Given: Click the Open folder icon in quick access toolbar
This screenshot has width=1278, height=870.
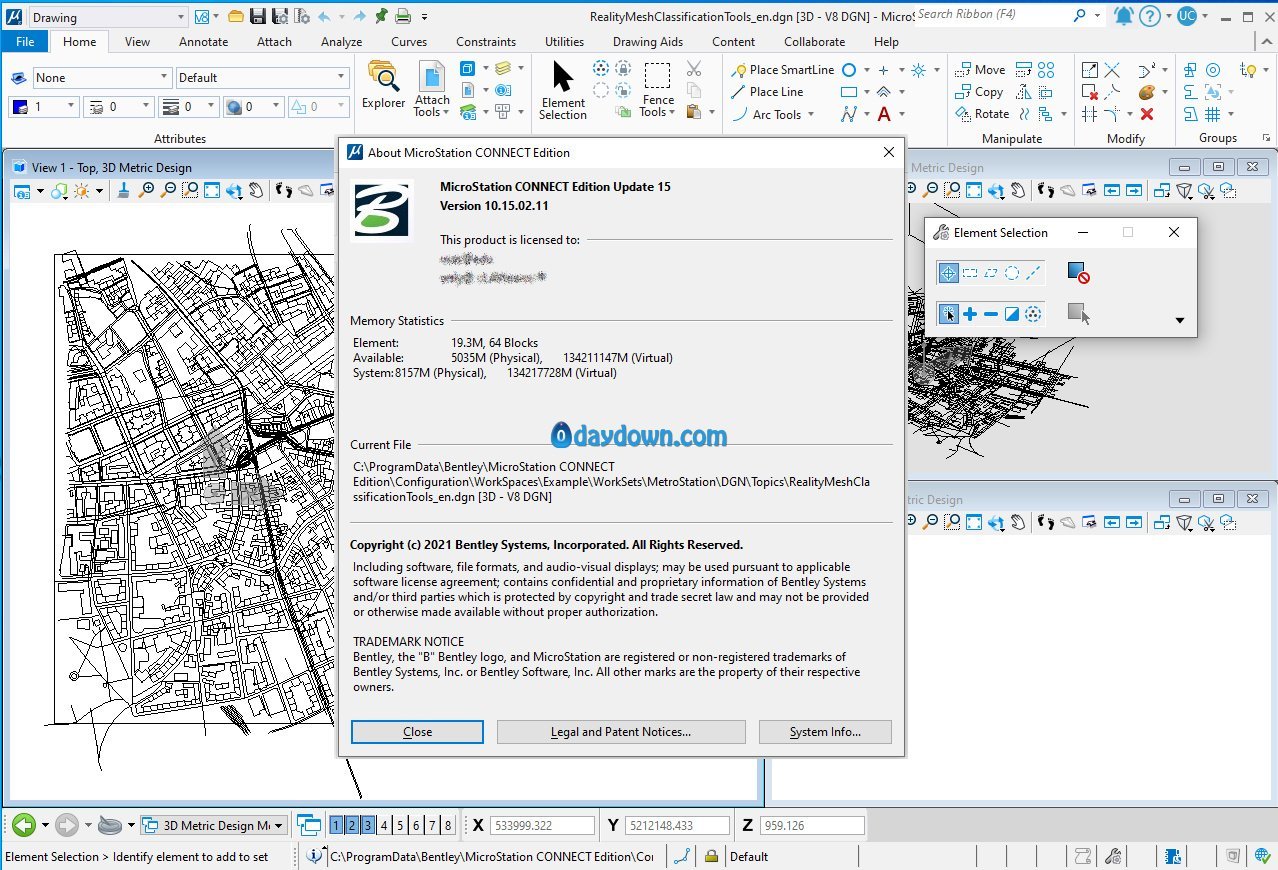Looking at the screenshot, I should (x=236, y=16).
